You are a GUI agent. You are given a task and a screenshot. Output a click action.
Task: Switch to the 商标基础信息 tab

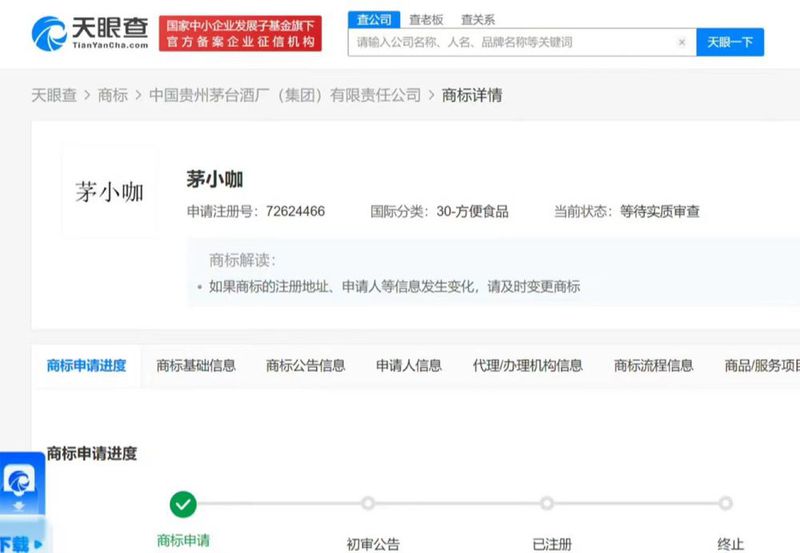coord(196,366)
